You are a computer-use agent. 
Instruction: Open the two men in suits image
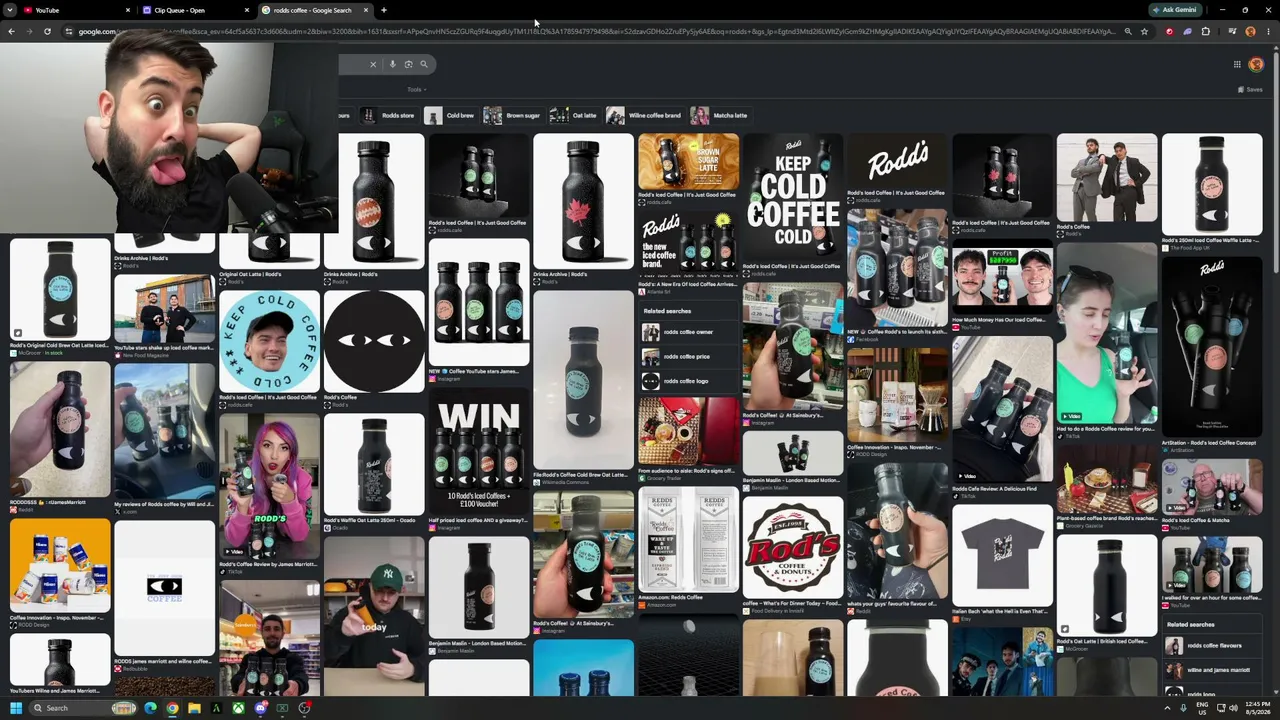coord(1106,177)
